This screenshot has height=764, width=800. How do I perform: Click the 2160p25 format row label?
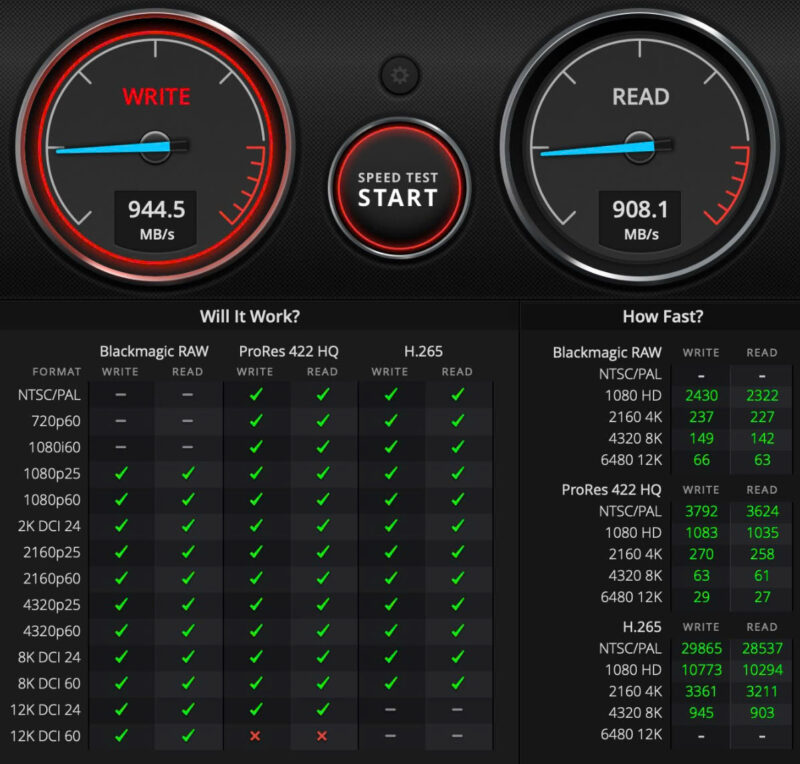52,552
